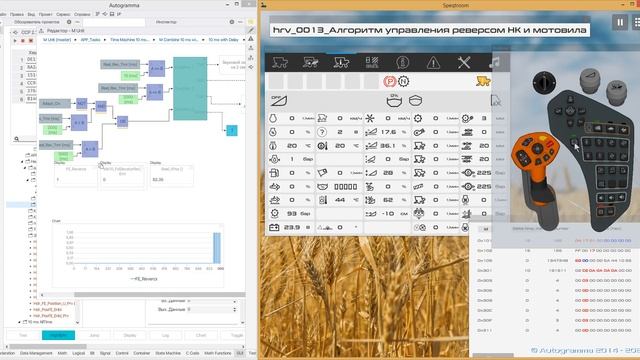The width and height of the screenshot is (640, 360).
Task: Pause the Speedroom simulation
Action: [620, 22]
